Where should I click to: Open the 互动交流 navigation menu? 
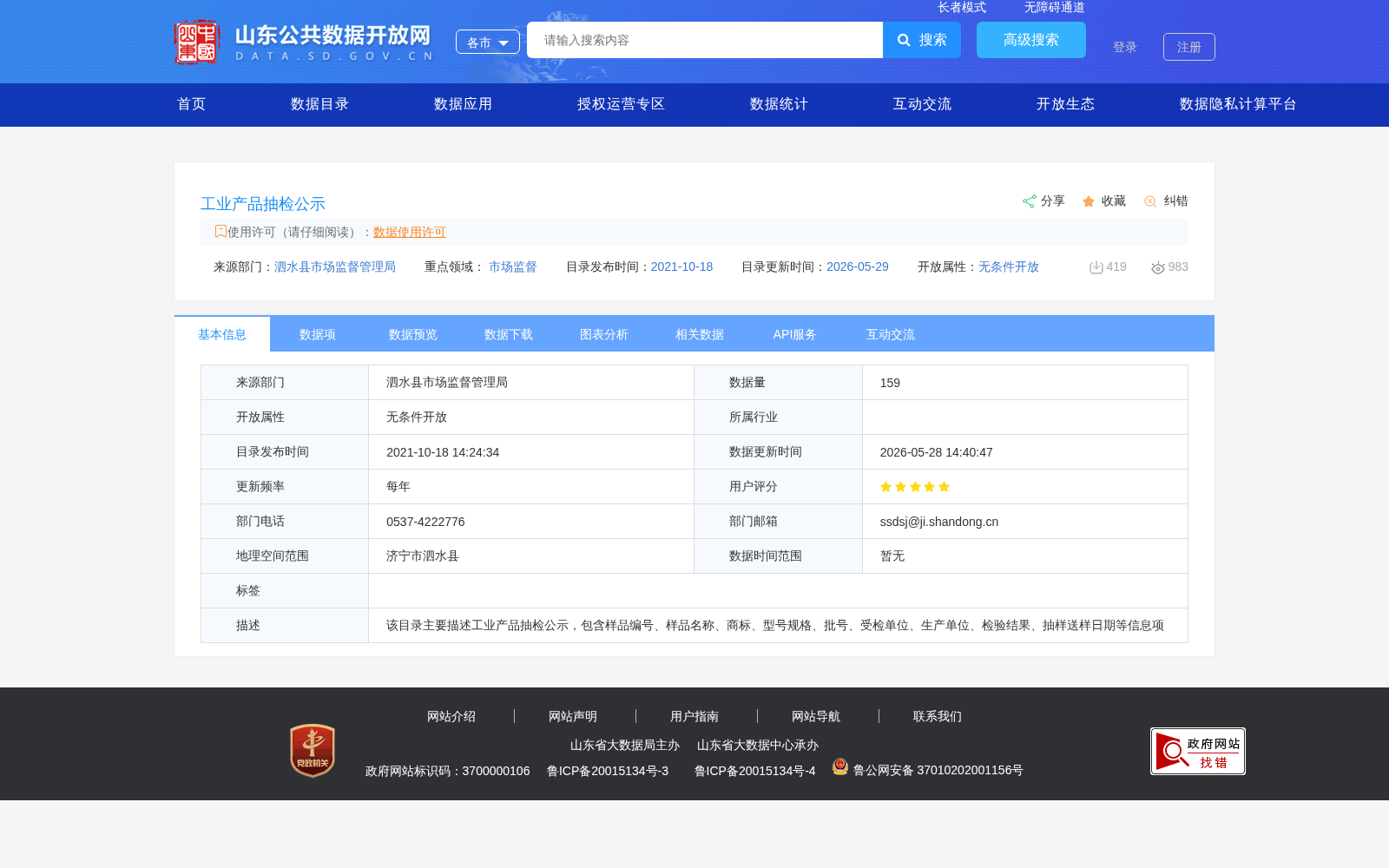[922, 104]
